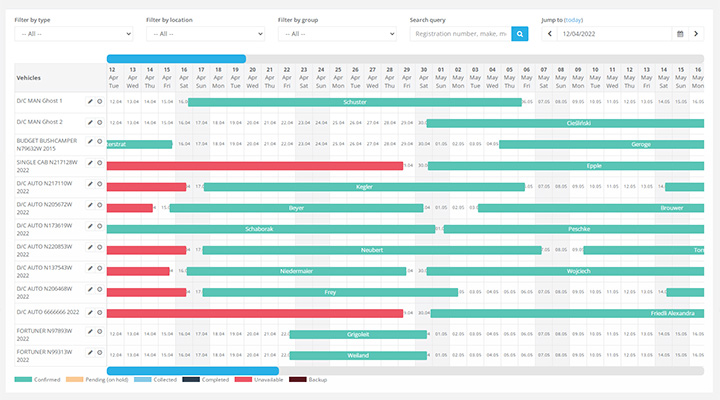
Task: Edit the FORTUNER N97893W vehicle
Action: pos(90,332)
